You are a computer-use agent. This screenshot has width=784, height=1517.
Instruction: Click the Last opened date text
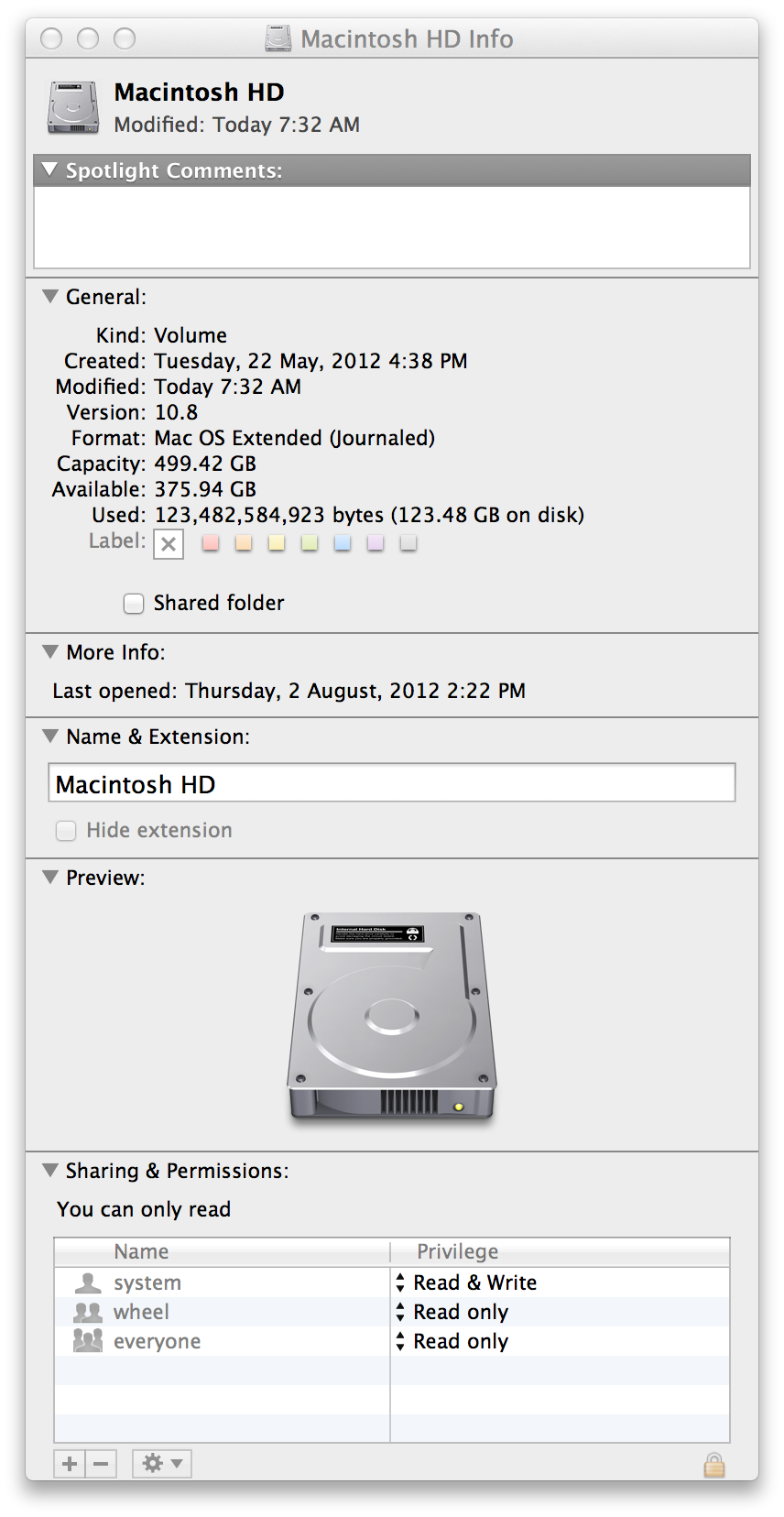pos(355,691)
